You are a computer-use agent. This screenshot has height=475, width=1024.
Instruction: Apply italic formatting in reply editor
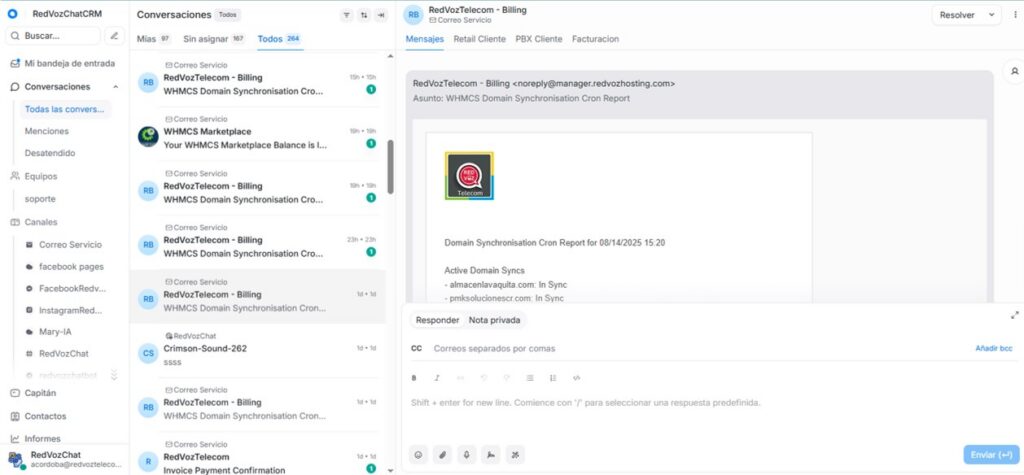(437, 378)
